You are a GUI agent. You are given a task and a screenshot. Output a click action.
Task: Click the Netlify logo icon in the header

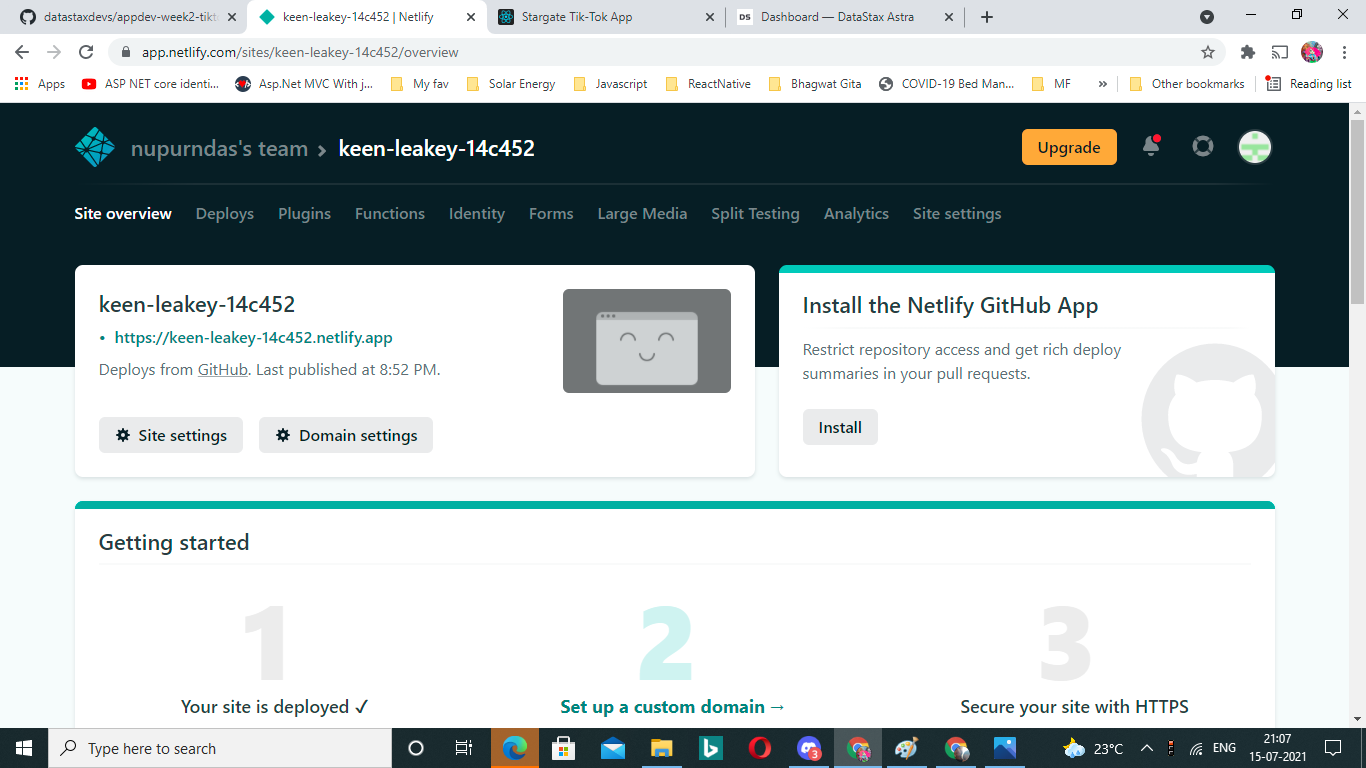coord(93,147)
